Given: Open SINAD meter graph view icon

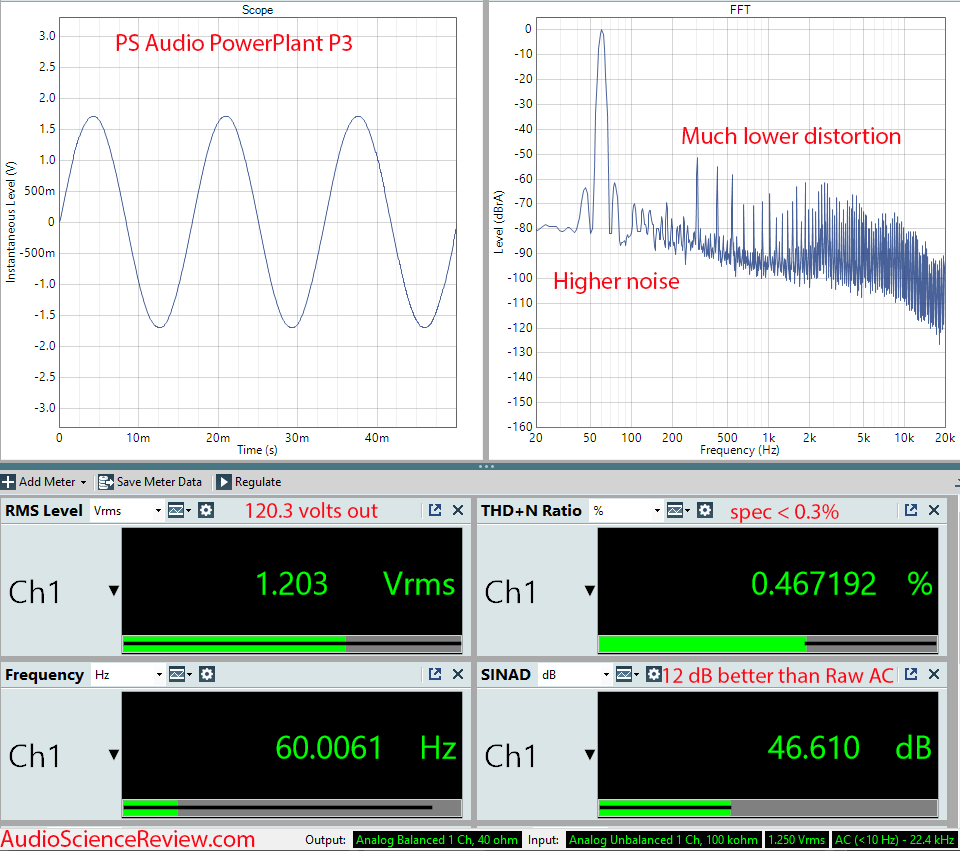Looking at the screenshot, I should tap(627, 675).
